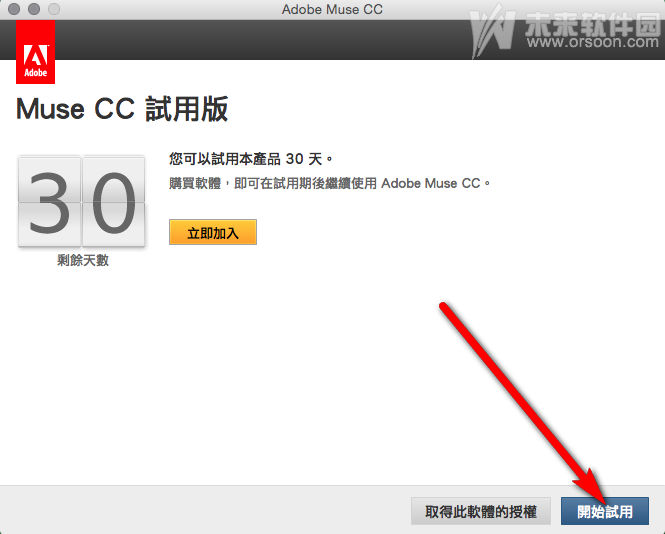Click the 立即加入 join now button
665x534 pixels.
point(213,232)
